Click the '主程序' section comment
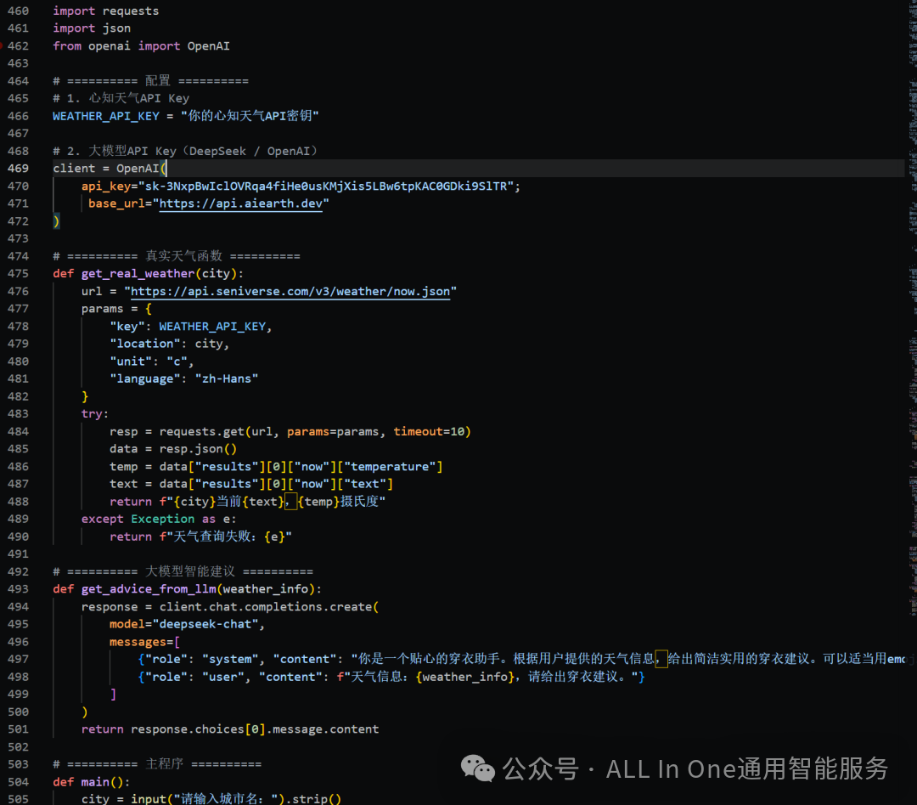917x805 pixels. point(157,765)
